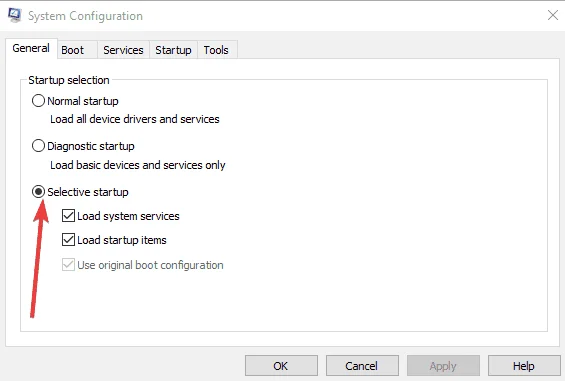
Task: Open the Services tab
Action: tap(123, 50)
